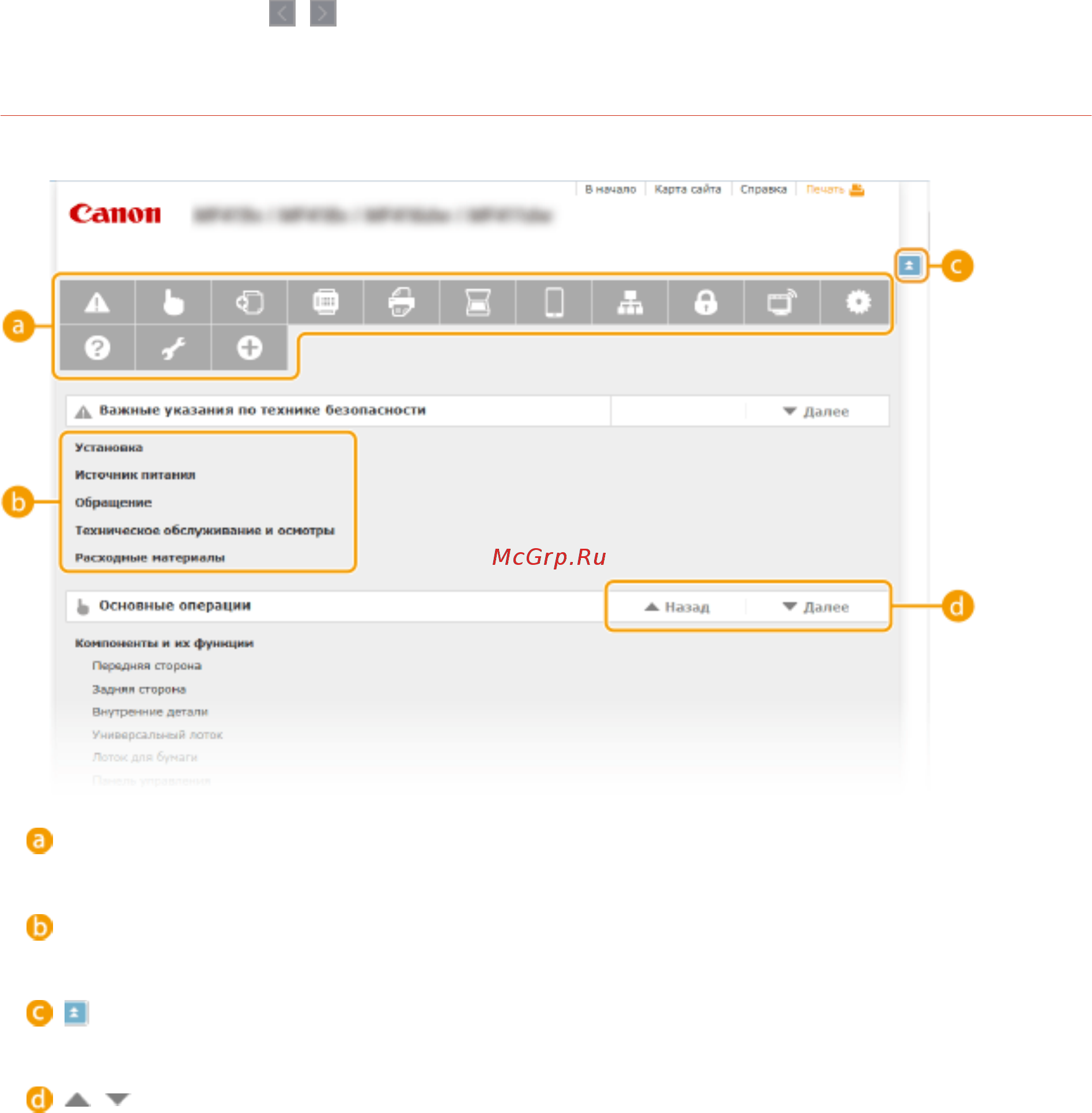Click the Canon logo
1092x1113 pixels.
(115, 214)
